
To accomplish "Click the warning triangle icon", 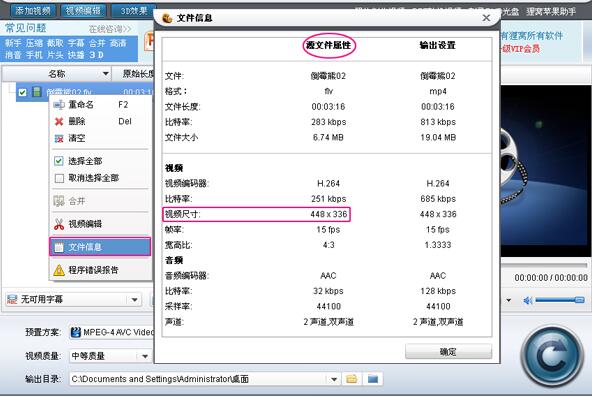I will [59, 270].
